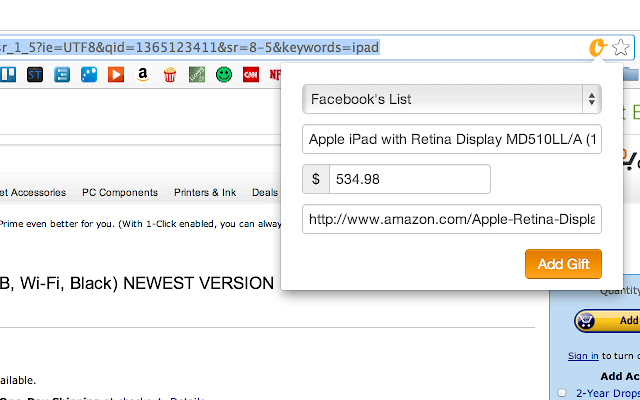Open the CNN bookmark icon
This screenshot has width=640, height=400.
click(x=251, y=75)
